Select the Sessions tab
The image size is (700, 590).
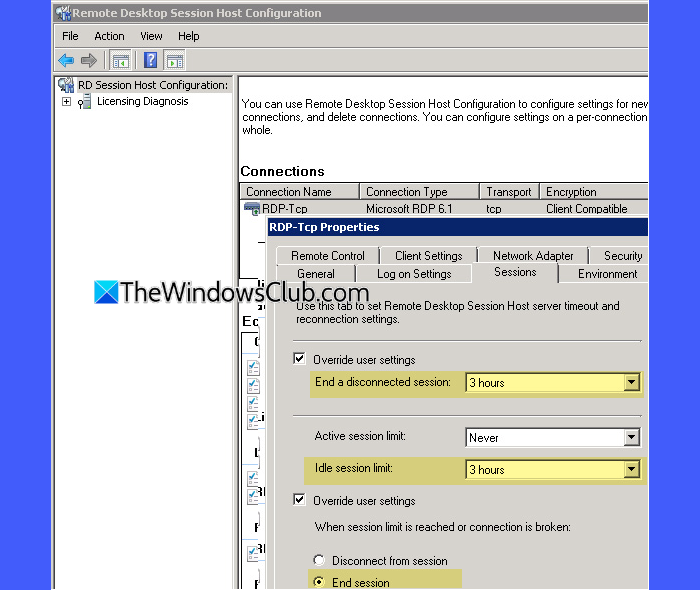(515, 272)
